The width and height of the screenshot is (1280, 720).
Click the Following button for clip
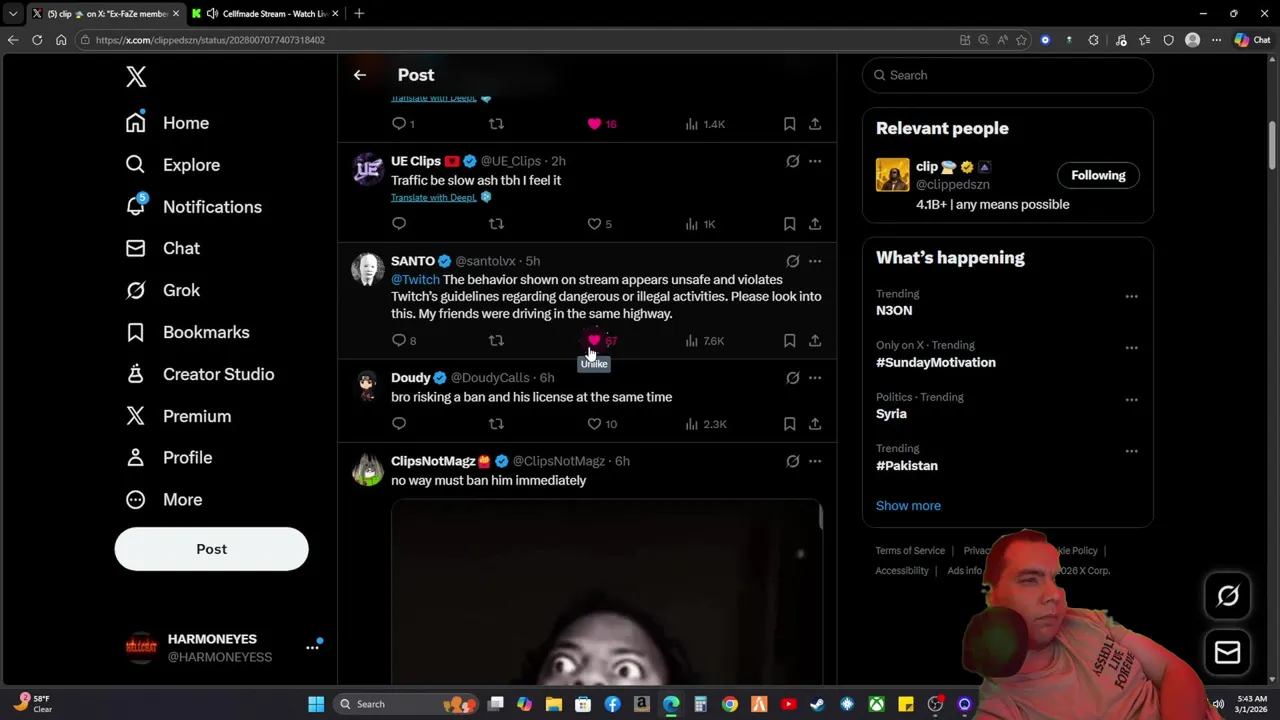1098,175
